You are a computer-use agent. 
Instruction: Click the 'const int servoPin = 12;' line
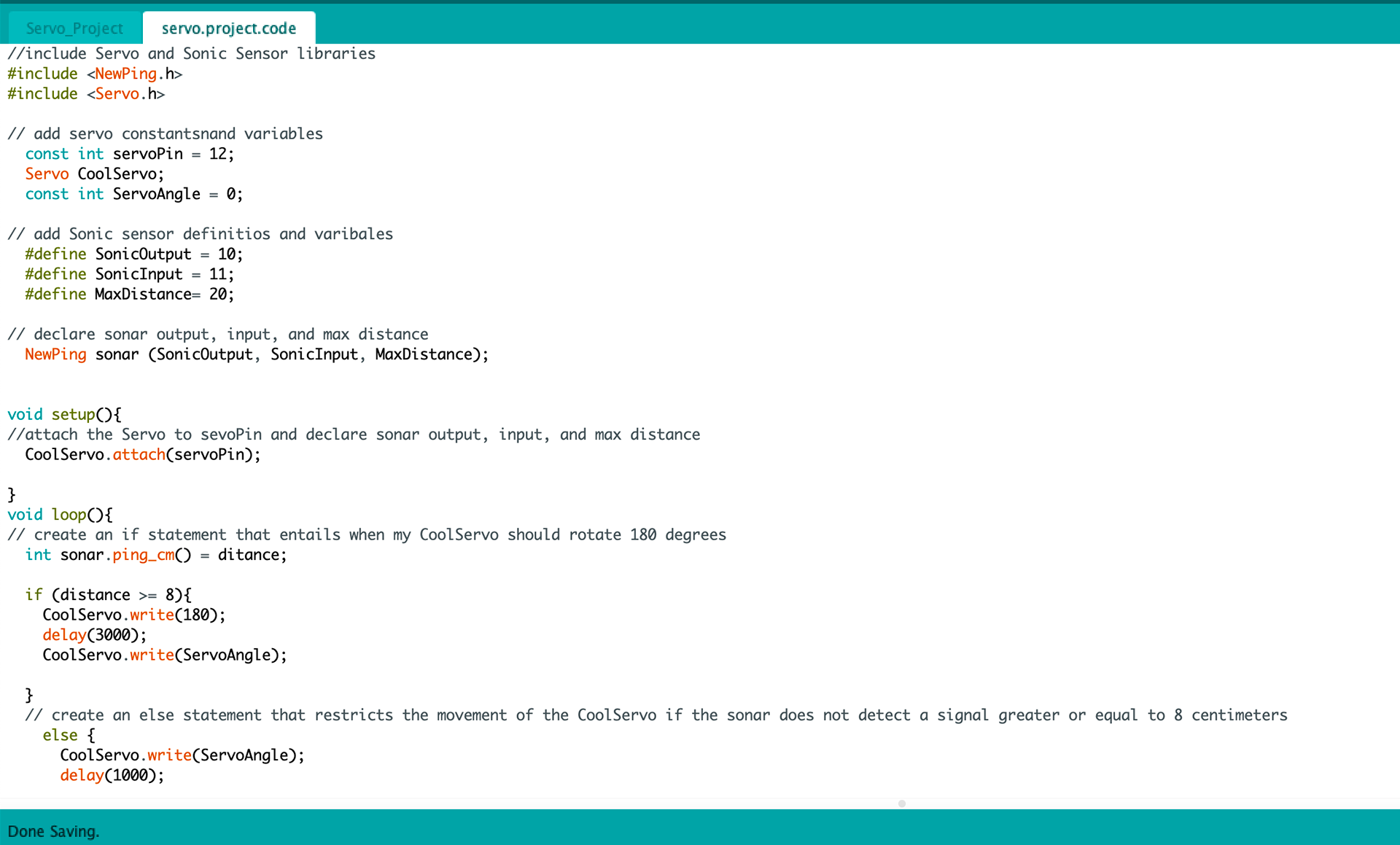[x=130, y=154]
